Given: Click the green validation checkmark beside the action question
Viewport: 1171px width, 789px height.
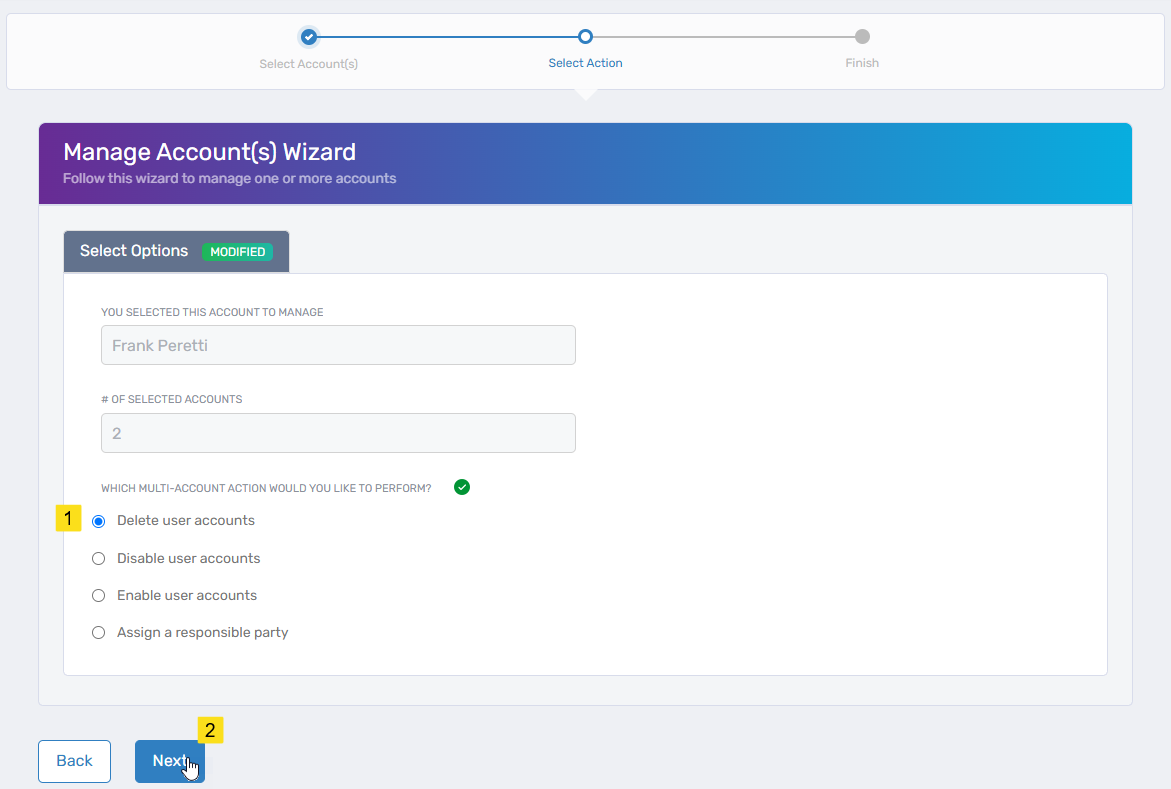Looking at the screenshot, I should [x=462, y=487].
